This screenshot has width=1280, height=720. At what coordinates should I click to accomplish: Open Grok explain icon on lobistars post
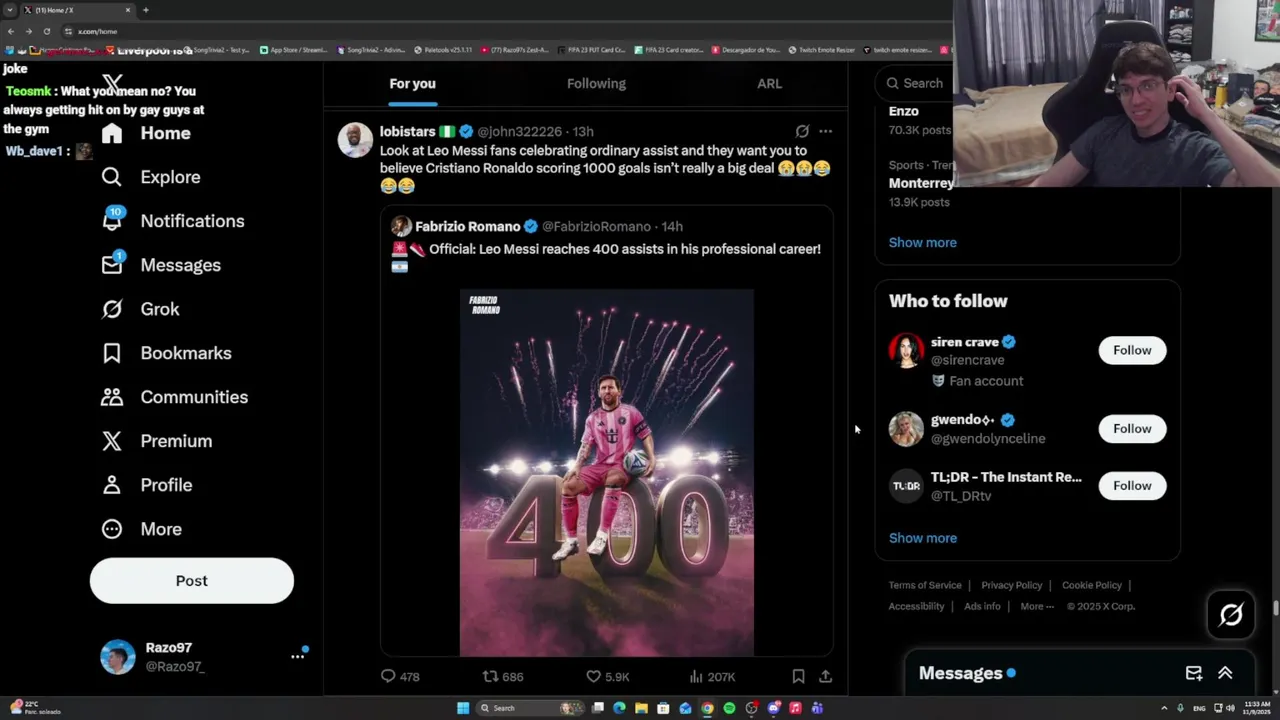click(x=802, y=131)
